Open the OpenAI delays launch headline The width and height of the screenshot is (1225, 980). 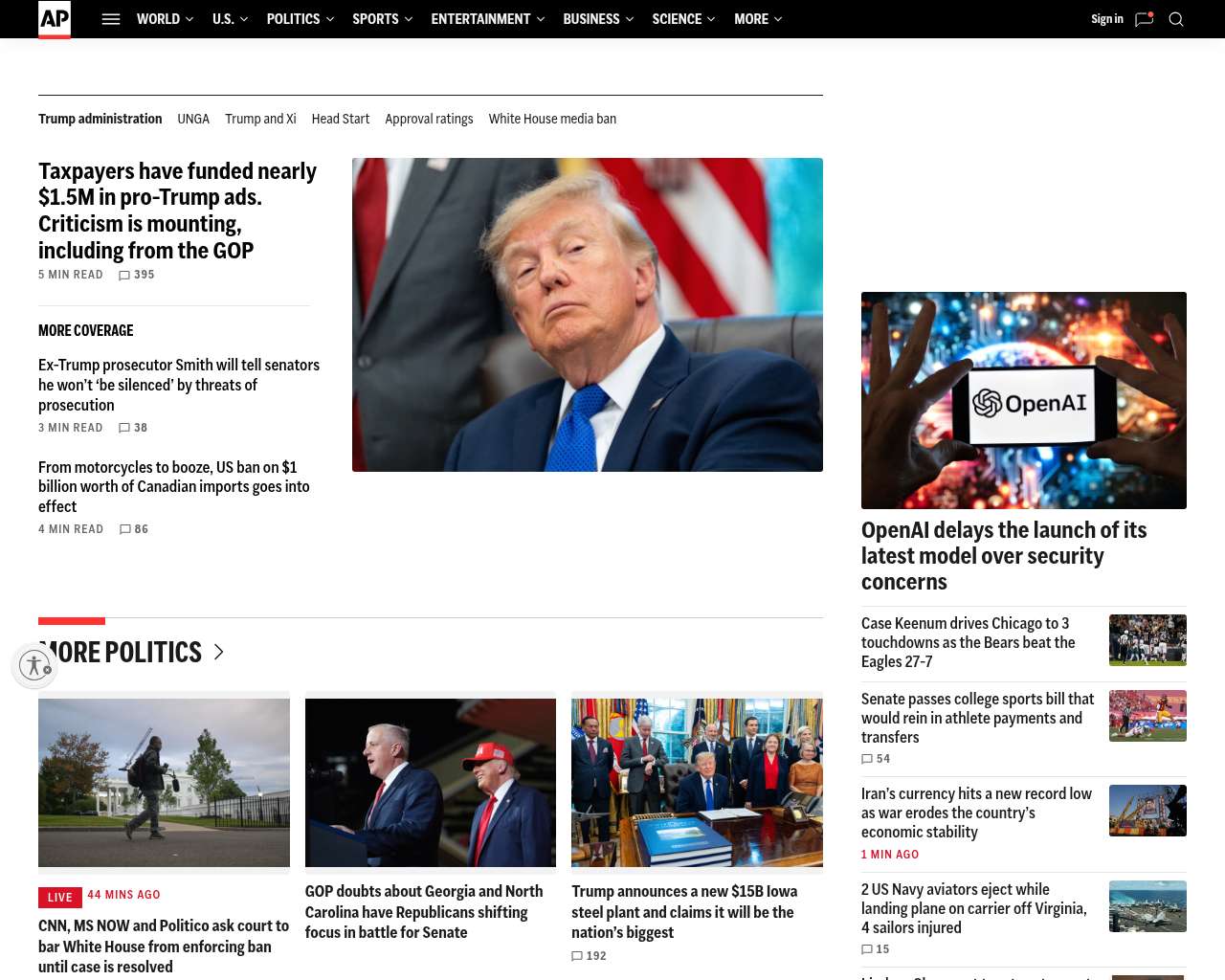pos(1004,556)
